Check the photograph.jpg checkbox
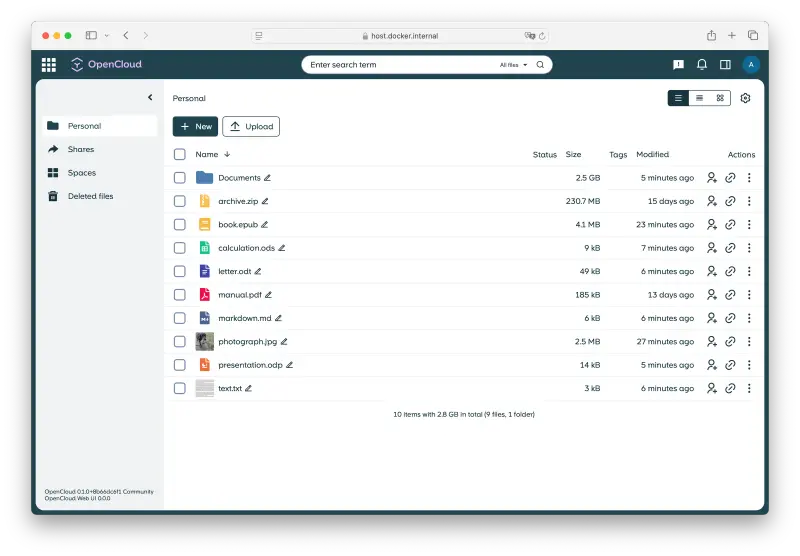 (x=180, y=341)
